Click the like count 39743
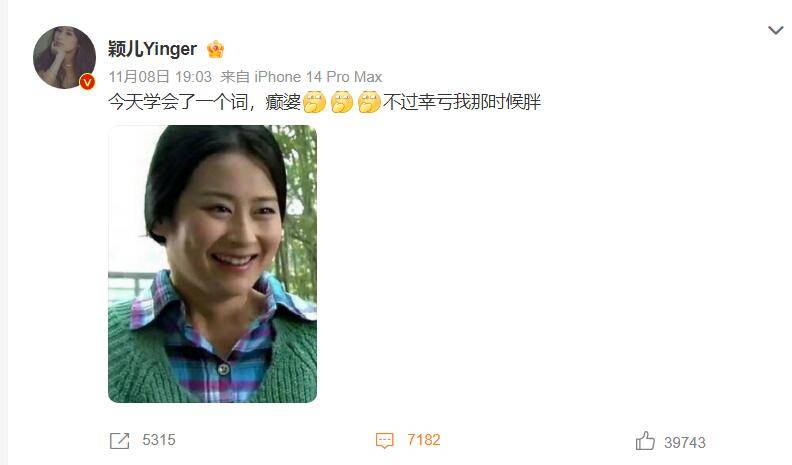This screenshot has width=792, height=465. [x=684, y=442]
